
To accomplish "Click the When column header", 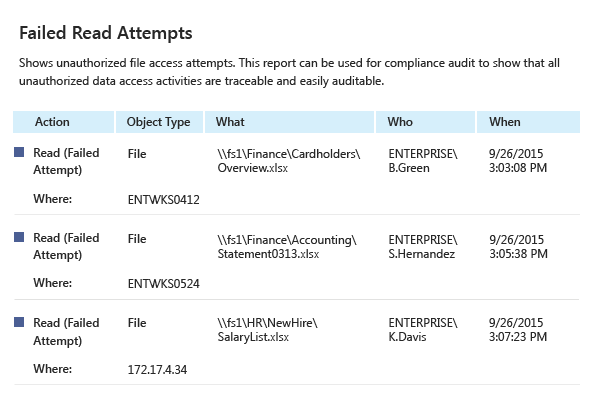I will point(528,122).
